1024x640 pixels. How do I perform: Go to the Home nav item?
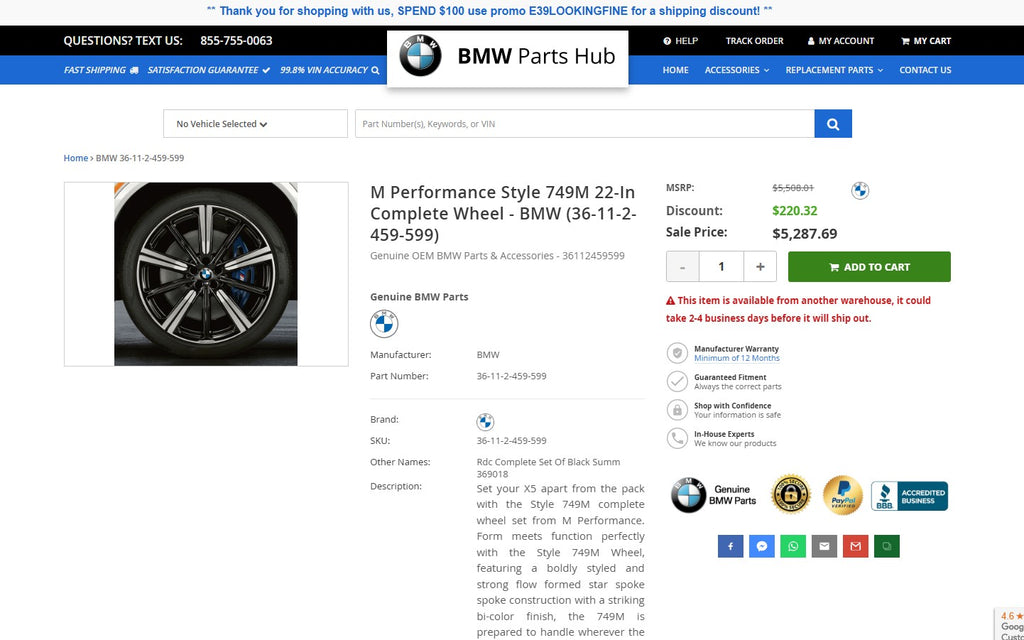click(675, 70)
